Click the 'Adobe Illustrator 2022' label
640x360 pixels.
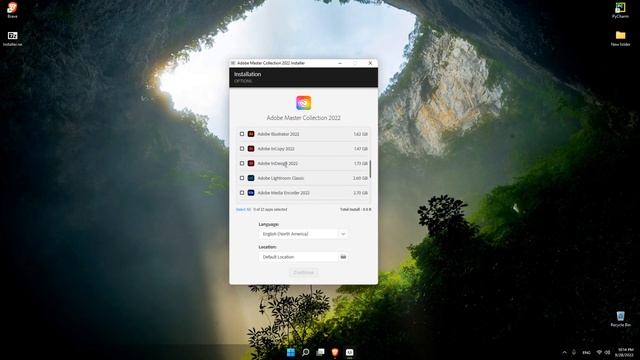tap(278, 134)
